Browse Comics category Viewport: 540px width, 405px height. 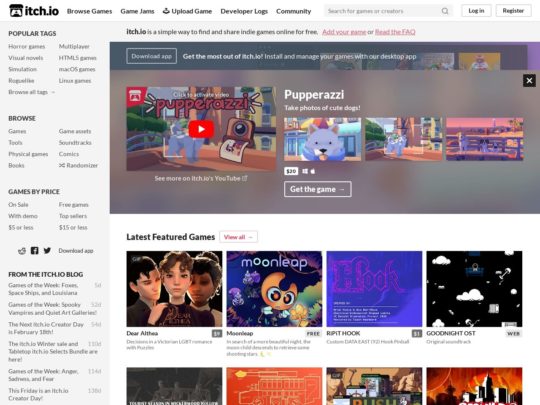point(69,154)
